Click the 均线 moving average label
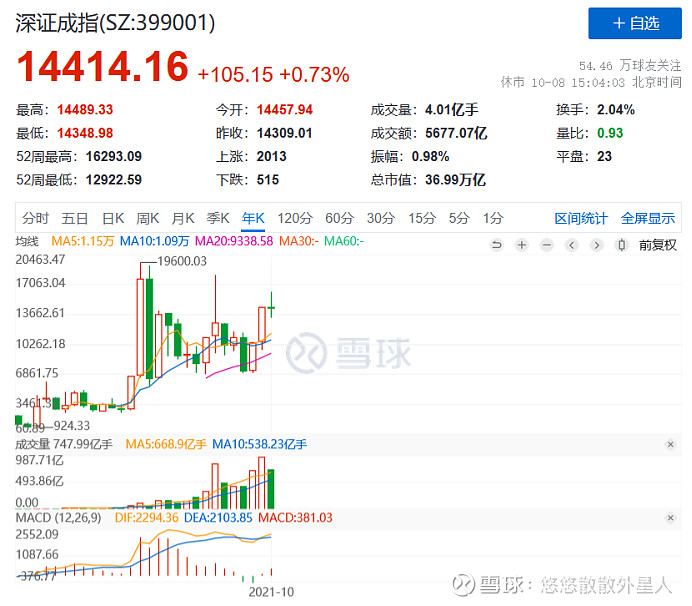The width and height of the screenshot is (692, 606). (27, 241)
